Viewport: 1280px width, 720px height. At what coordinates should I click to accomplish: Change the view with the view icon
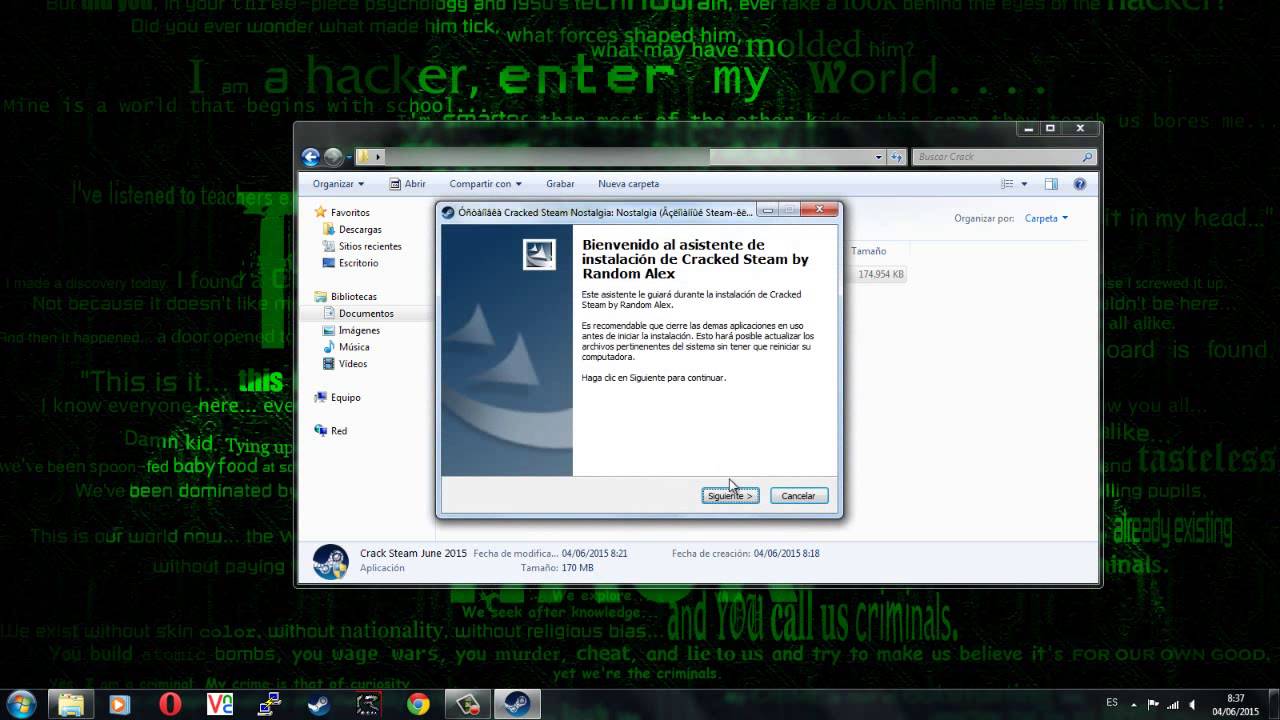click(x=1008, y=184)
